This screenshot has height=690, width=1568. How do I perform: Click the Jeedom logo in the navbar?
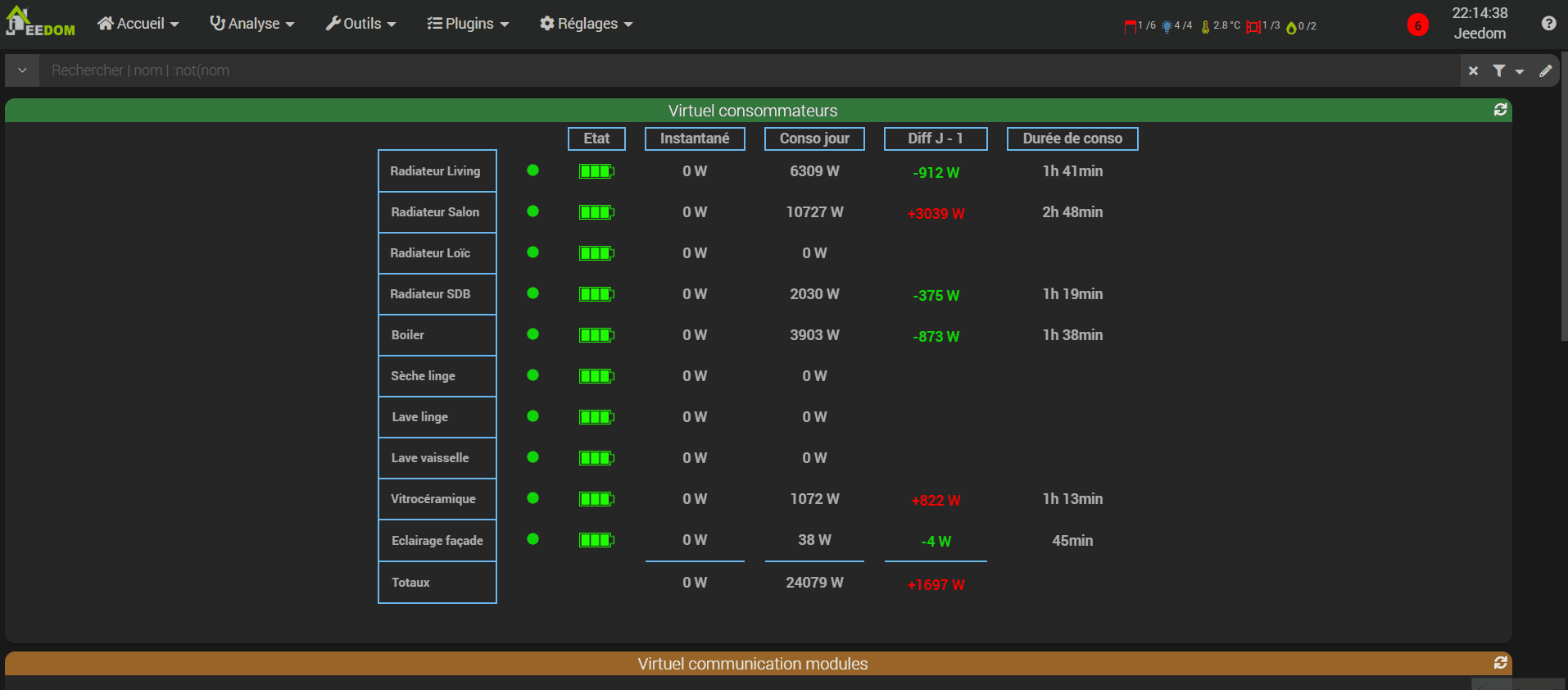pyautogui.click(x=40, y=23)
